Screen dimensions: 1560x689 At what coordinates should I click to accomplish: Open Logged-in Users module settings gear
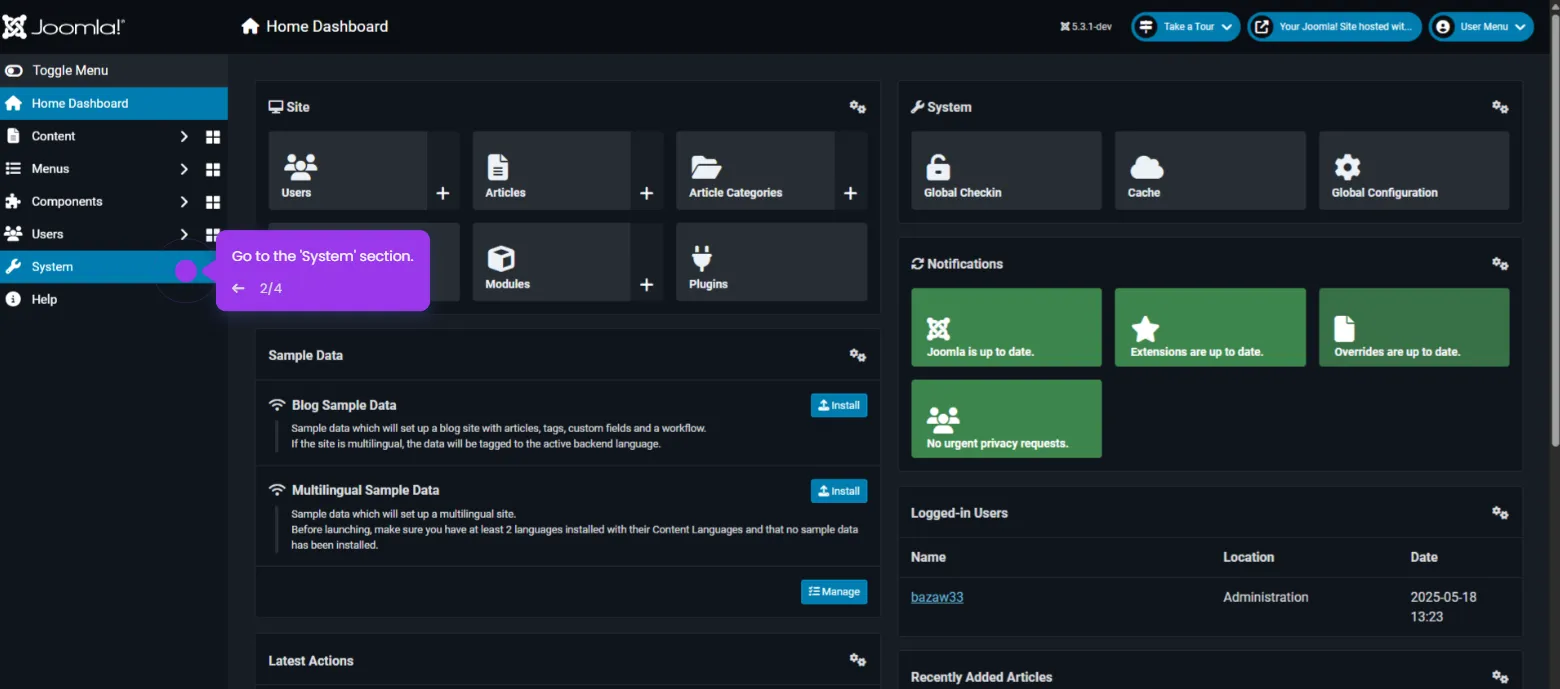tap(1500, 513)
